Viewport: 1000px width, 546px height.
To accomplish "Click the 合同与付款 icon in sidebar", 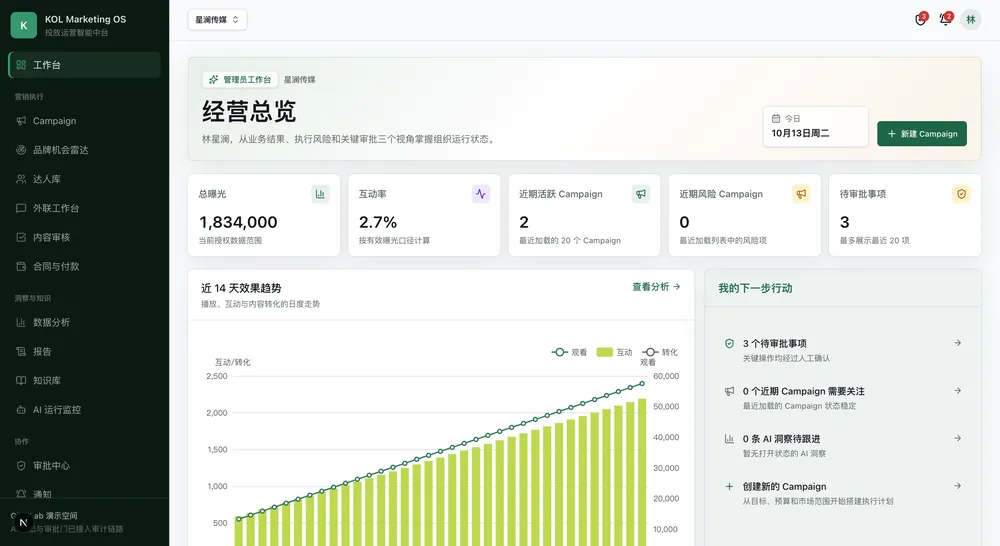I will [x=21, y=267].
